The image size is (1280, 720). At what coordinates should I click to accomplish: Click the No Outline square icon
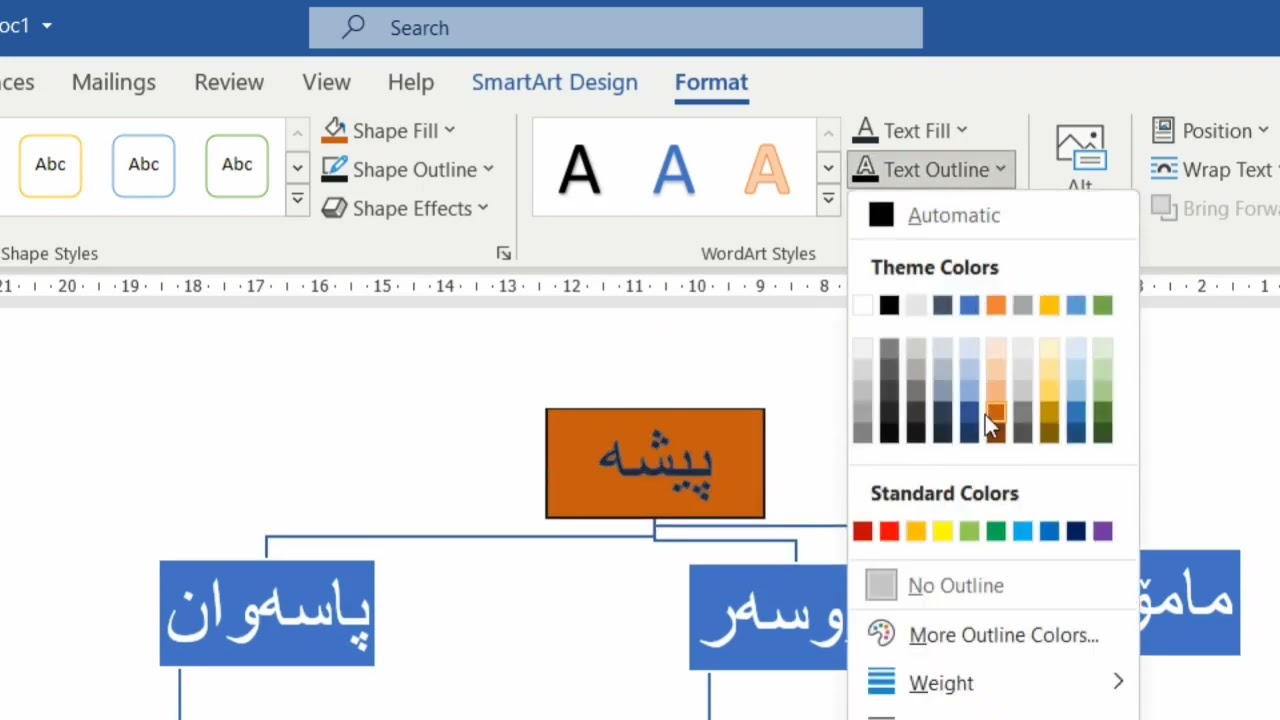881,585
